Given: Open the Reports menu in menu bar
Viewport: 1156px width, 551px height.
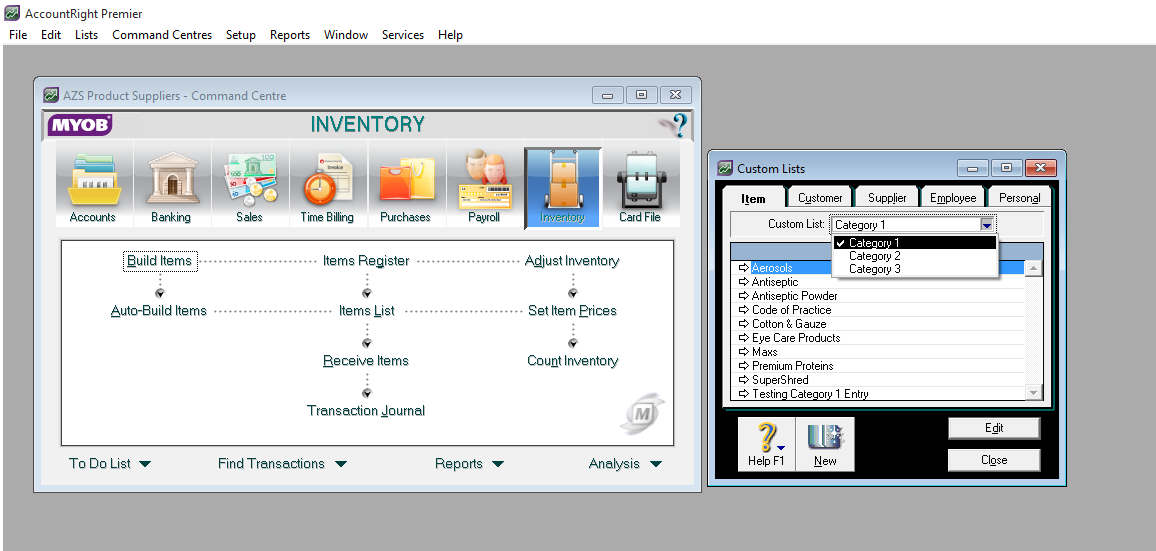Looking at the screenshot, I should pos(290,35).
